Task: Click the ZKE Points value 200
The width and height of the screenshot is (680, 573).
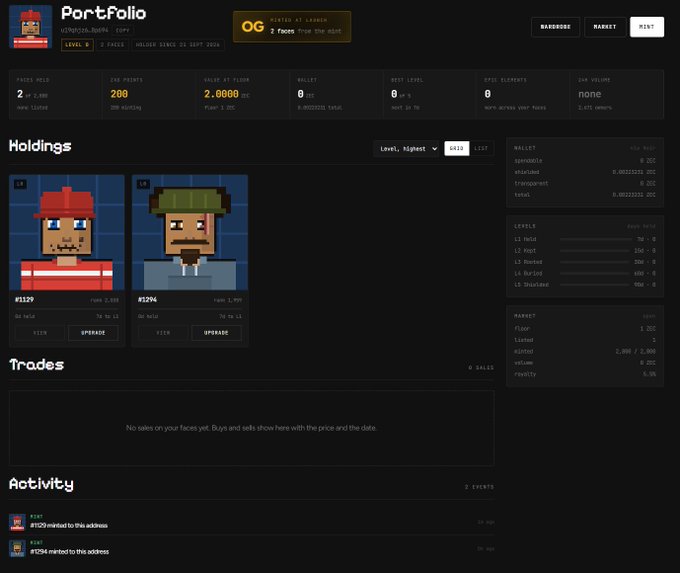Action: tap(119, 94)
